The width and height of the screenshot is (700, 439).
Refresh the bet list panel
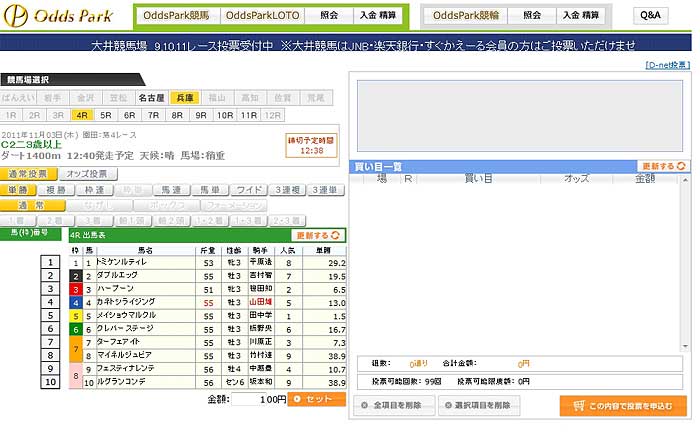click(x=664, y=166)
